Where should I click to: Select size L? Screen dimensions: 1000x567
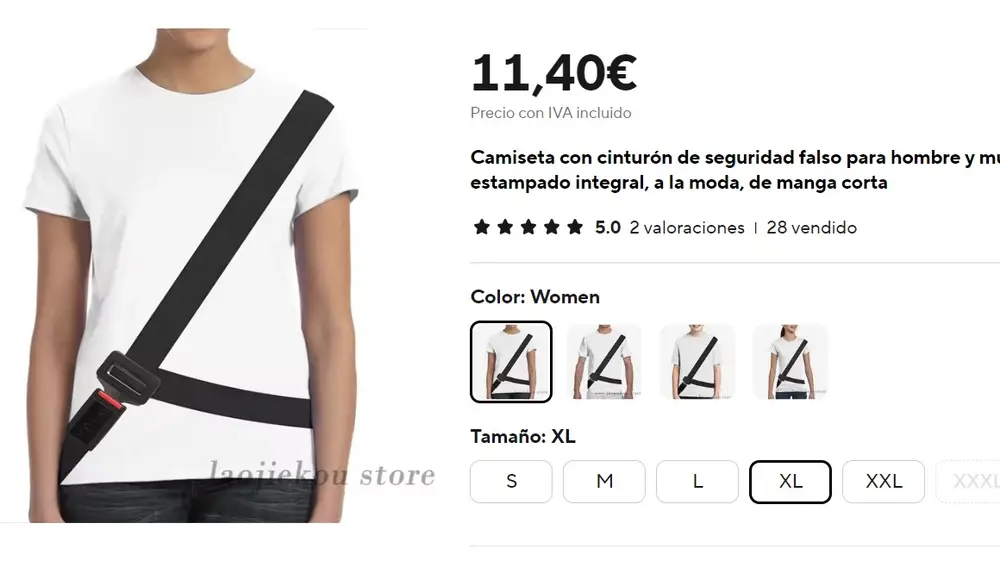697,482
